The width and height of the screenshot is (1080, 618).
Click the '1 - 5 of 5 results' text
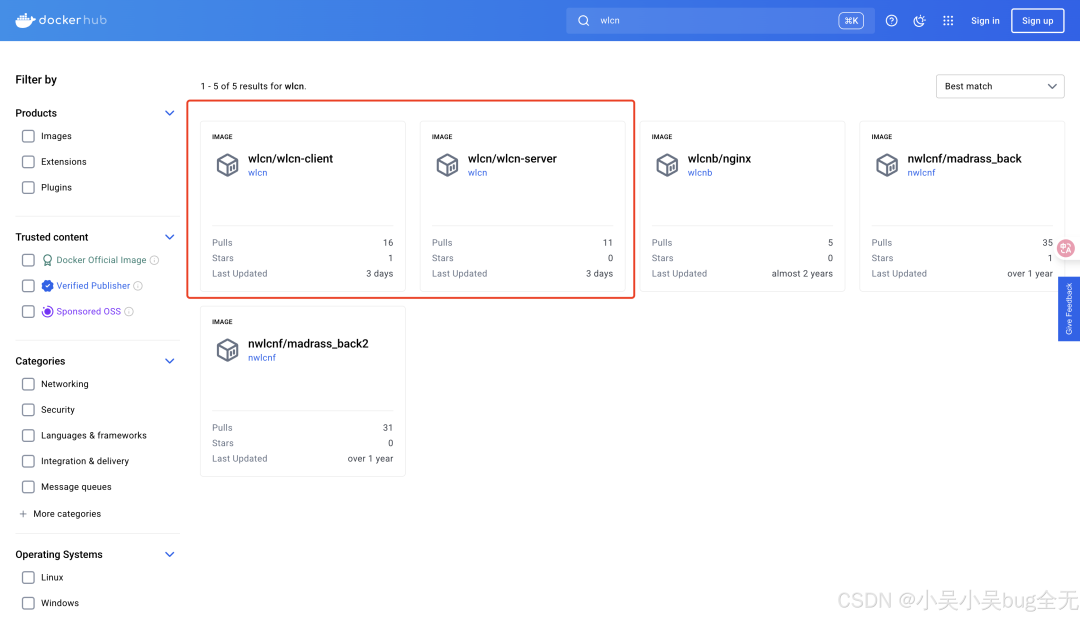click(x=253, y=86)
